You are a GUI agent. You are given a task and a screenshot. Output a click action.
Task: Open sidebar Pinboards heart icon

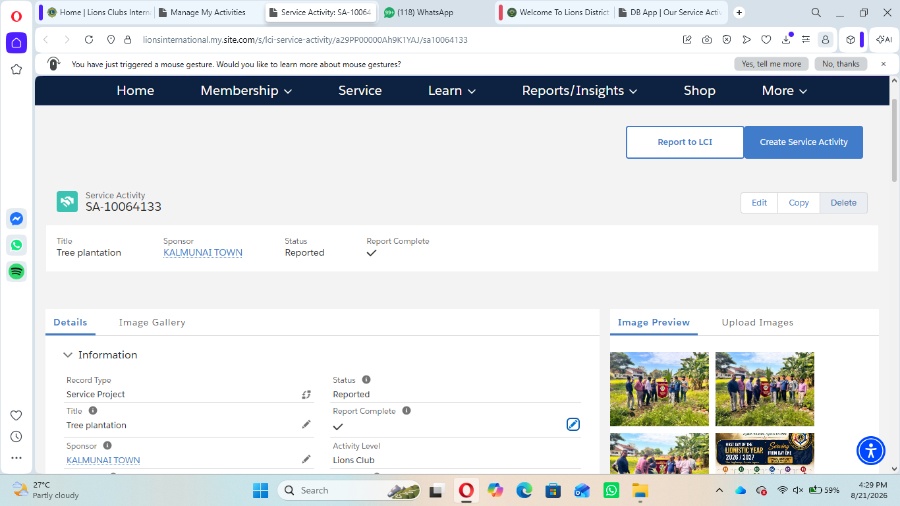(16, 415)
